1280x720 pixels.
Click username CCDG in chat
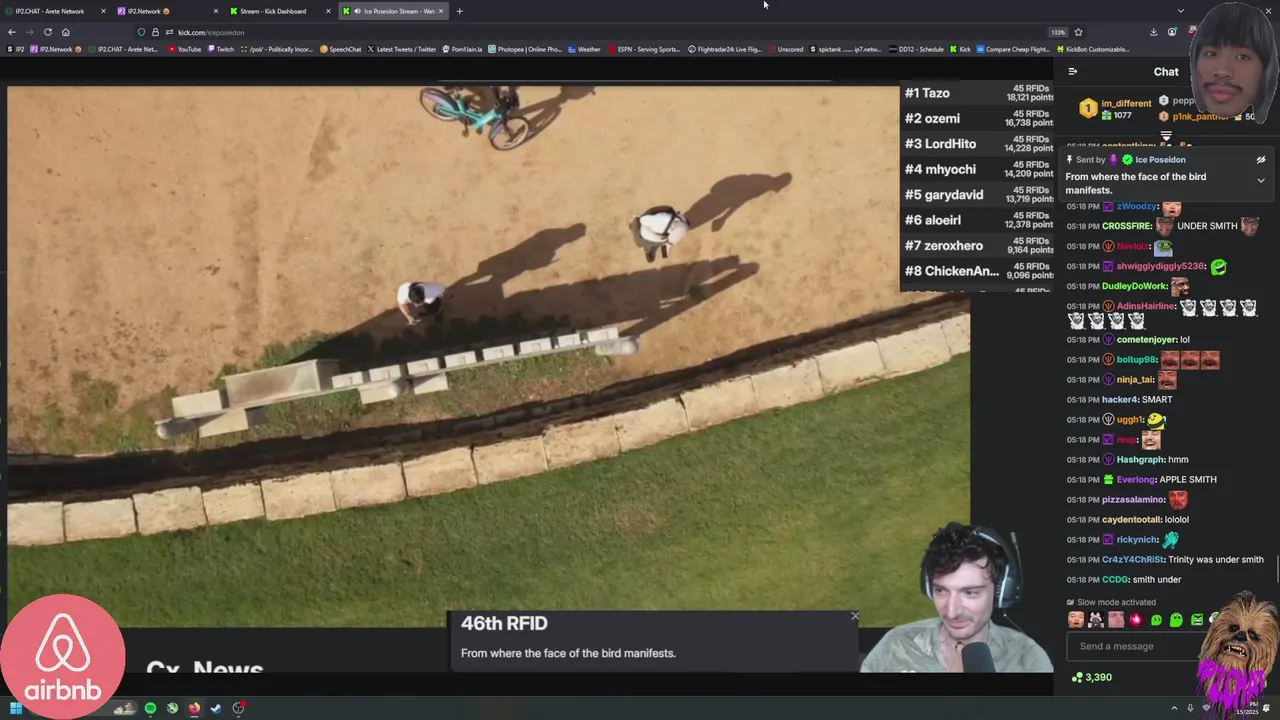pos(1115,580)
